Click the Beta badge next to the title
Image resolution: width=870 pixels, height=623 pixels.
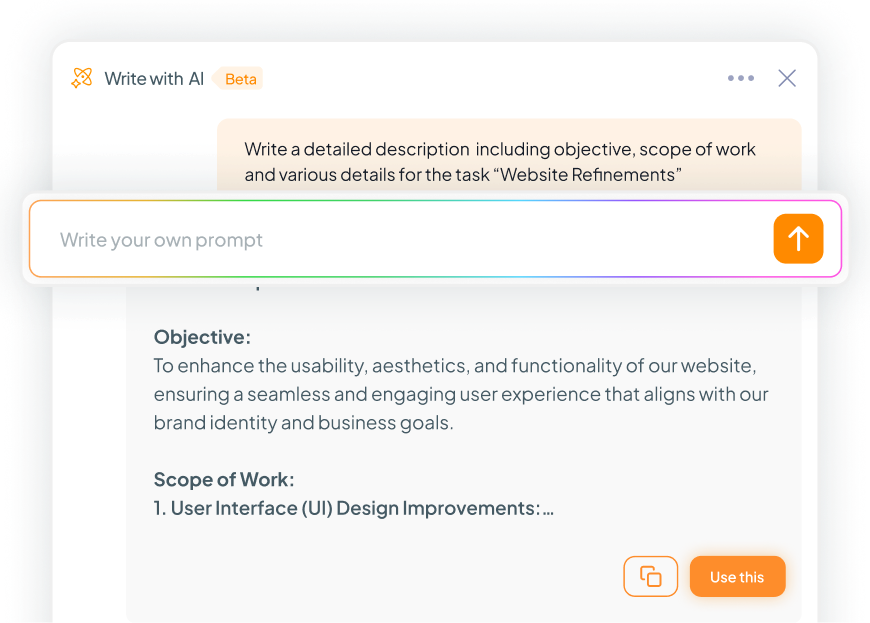[239, 78]
